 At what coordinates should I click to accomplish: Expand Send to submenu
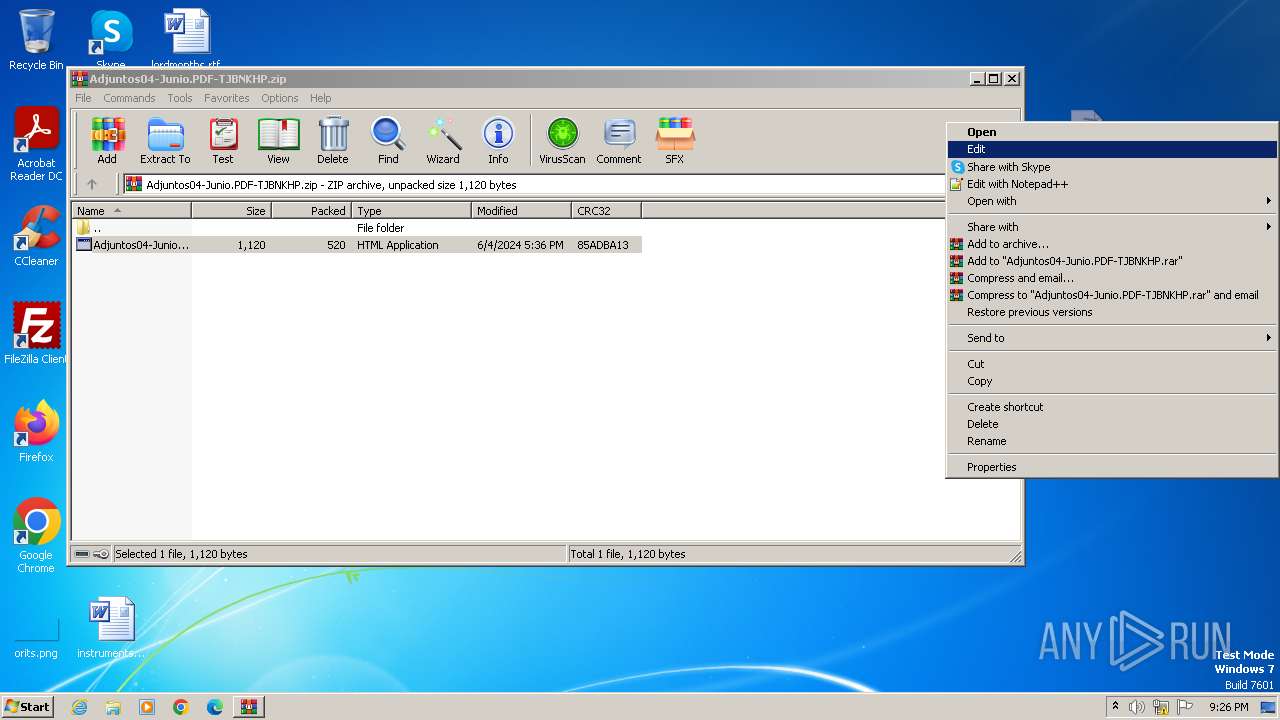coord(1111,338)
